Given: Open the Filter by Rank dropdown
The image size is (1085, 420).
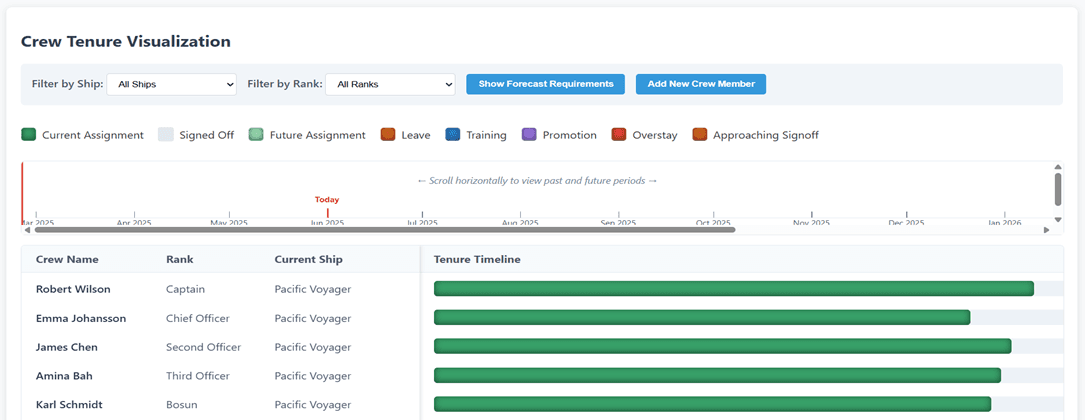Looking at the screenshot, I should point(390,85).
